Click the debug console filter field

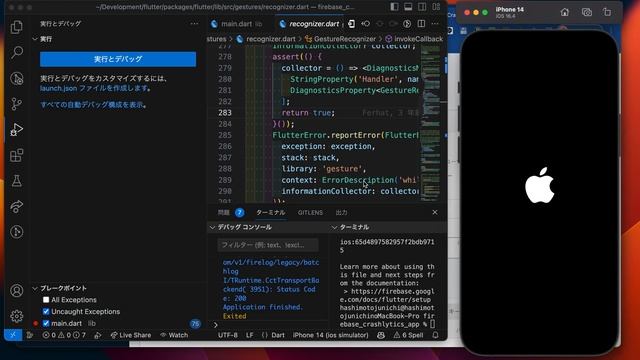pos(268,245)
